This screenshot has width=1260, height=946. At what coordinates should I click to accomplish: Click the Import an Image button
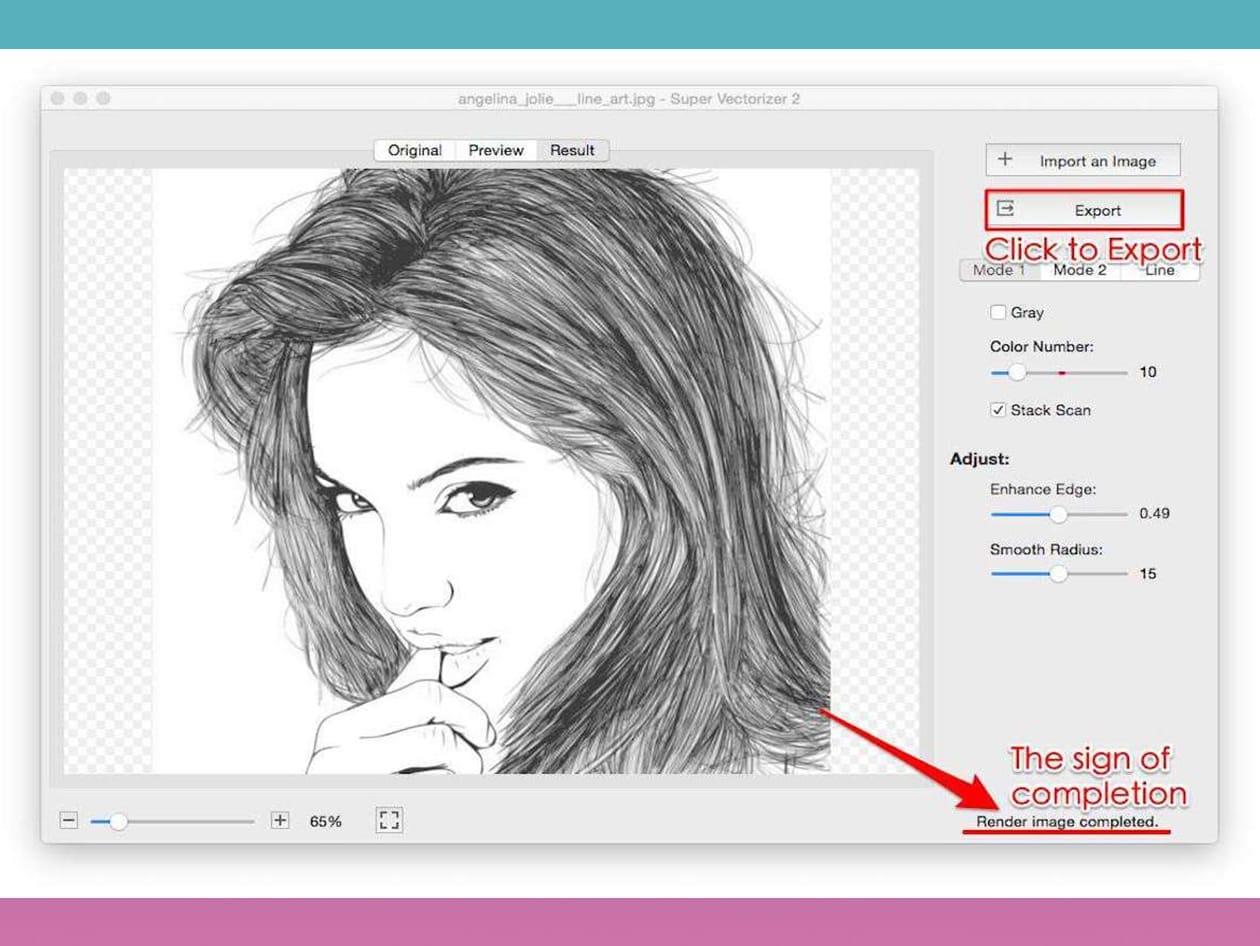1083,161
